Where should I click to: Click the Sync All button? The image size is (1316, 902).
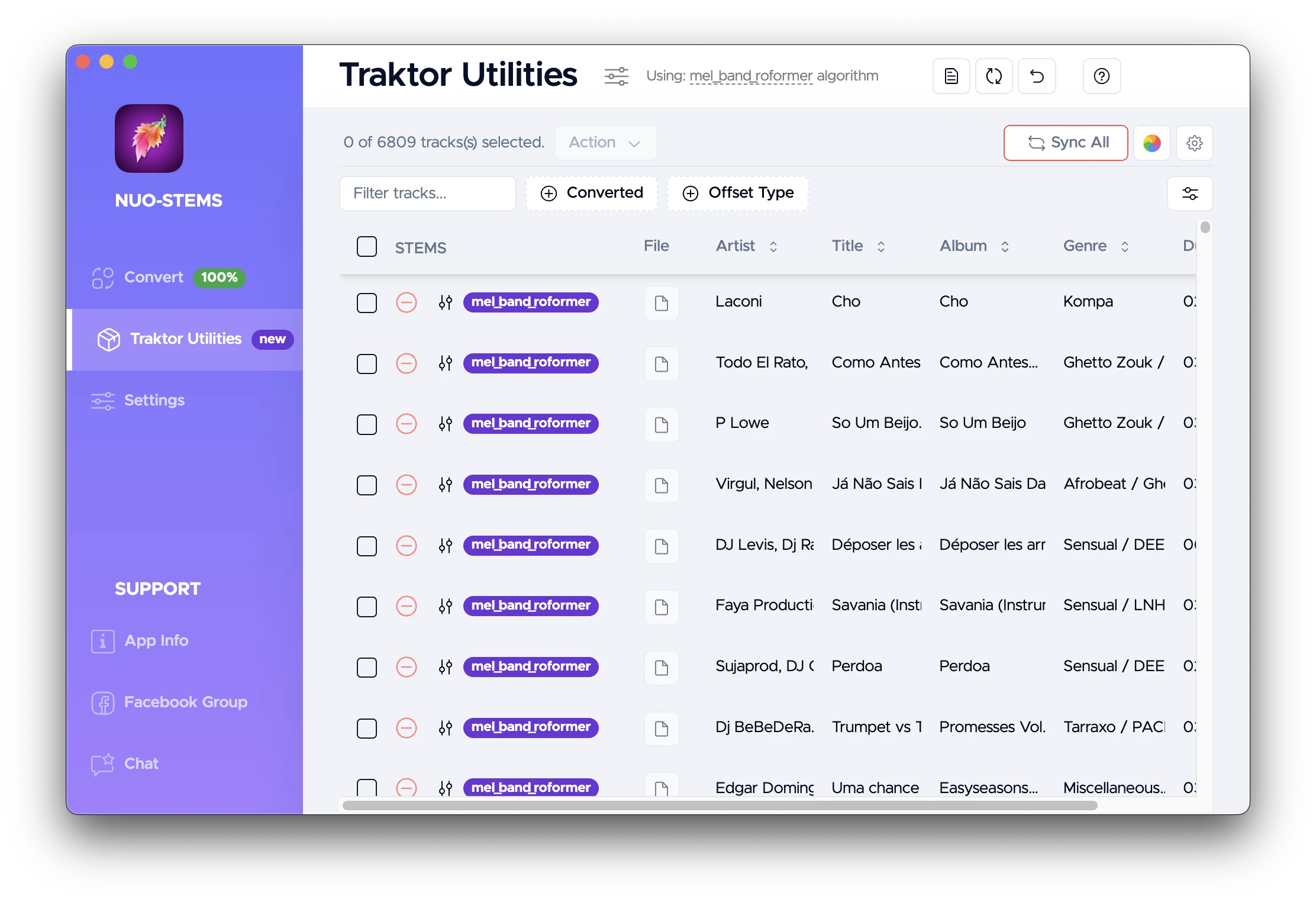click(x=1066, y=143)
